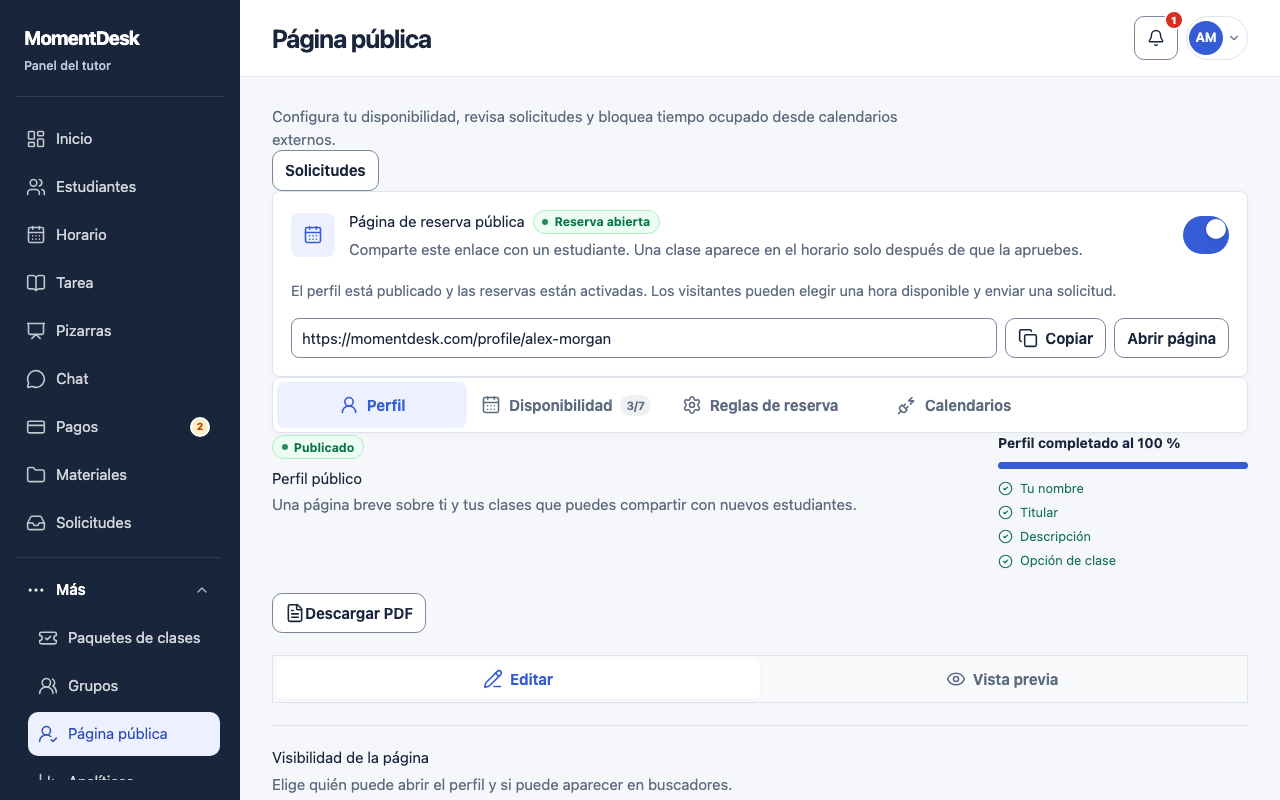Click the MomentDesk logo
1280x800 pixels.
pyautogui.click(x=82, y=39)
